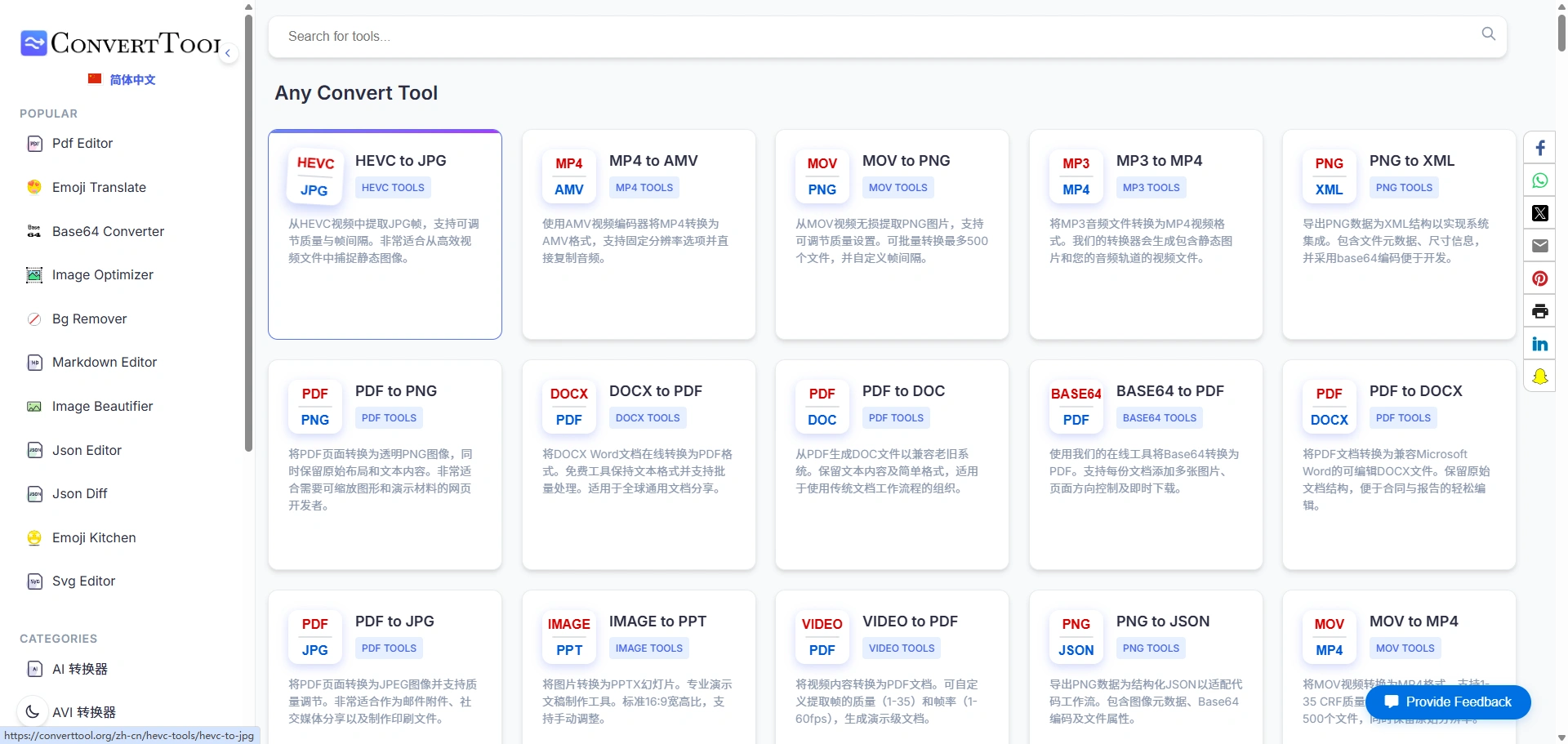1568x744 pixels.
Task: Open the Base64 Converter
Action: click(x=107, y=231)
